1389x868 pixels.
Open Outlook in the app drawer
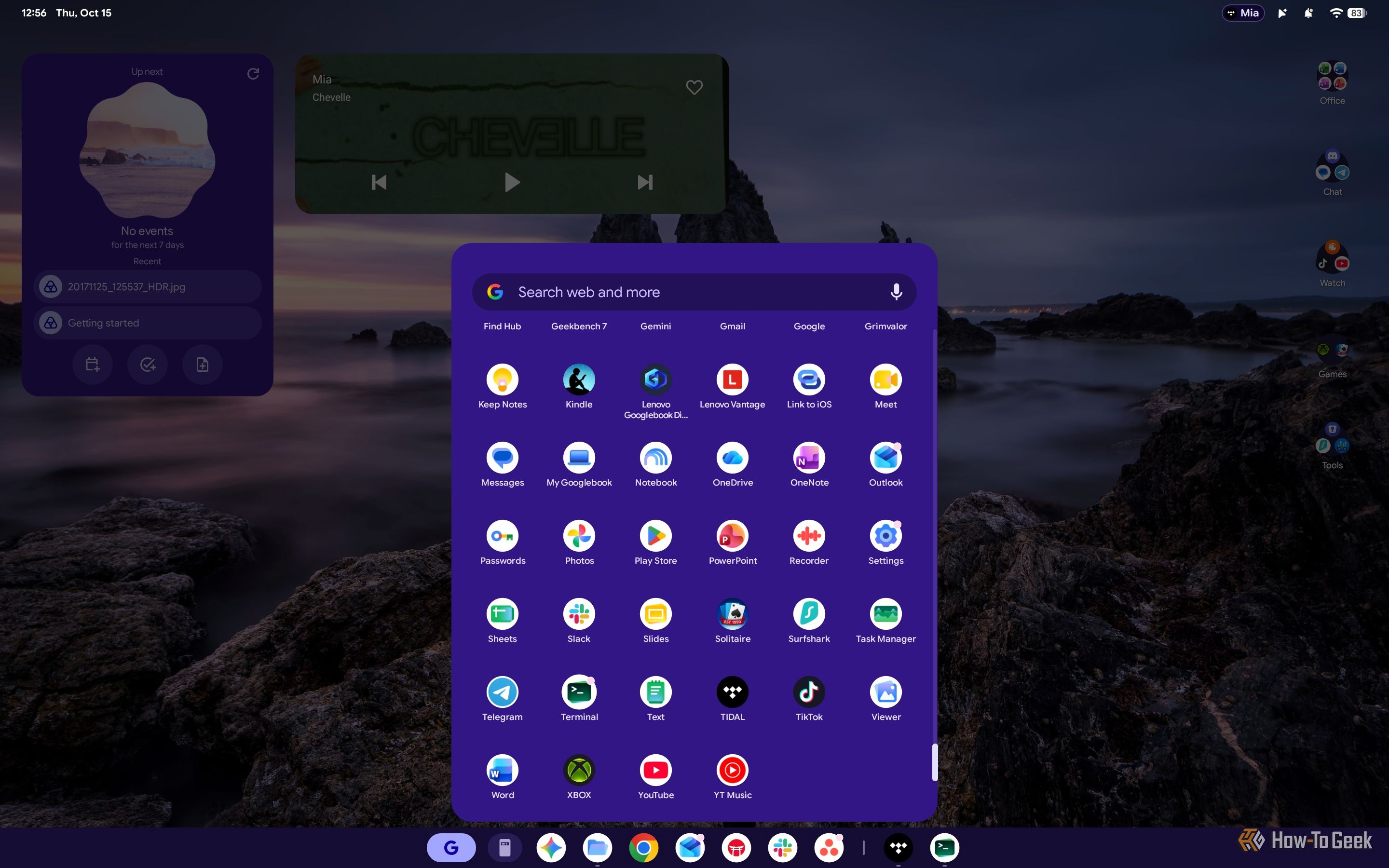tap(885, 458)
